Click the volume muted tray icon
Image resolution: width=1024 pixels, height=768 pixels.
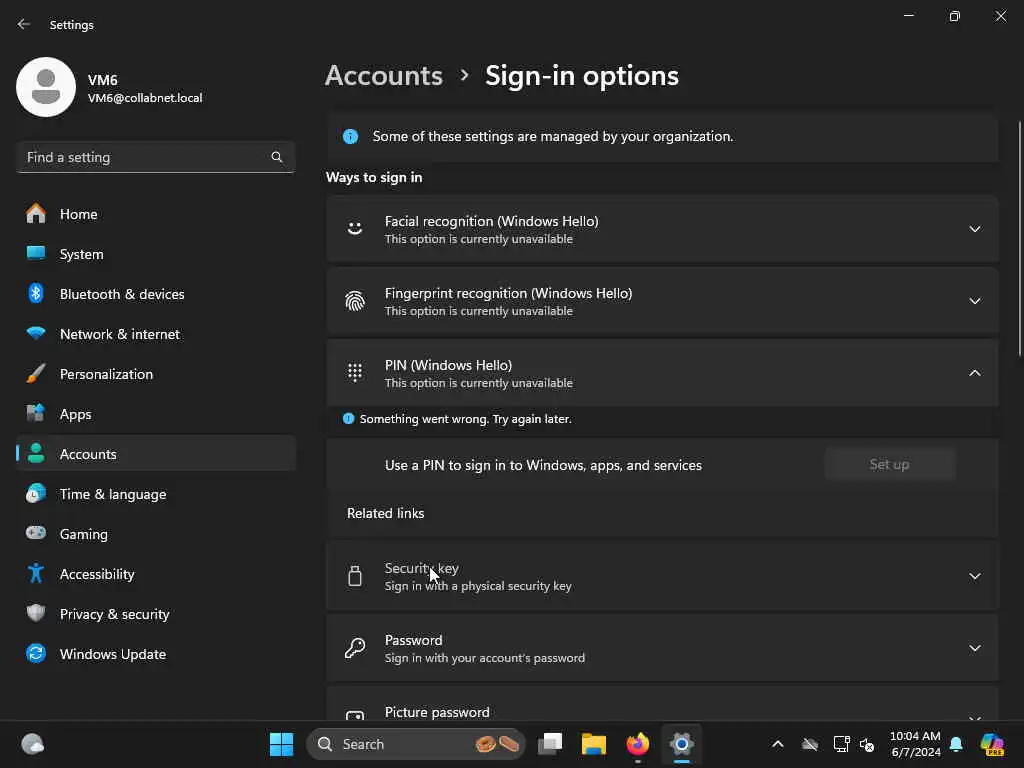click(867, 744)
